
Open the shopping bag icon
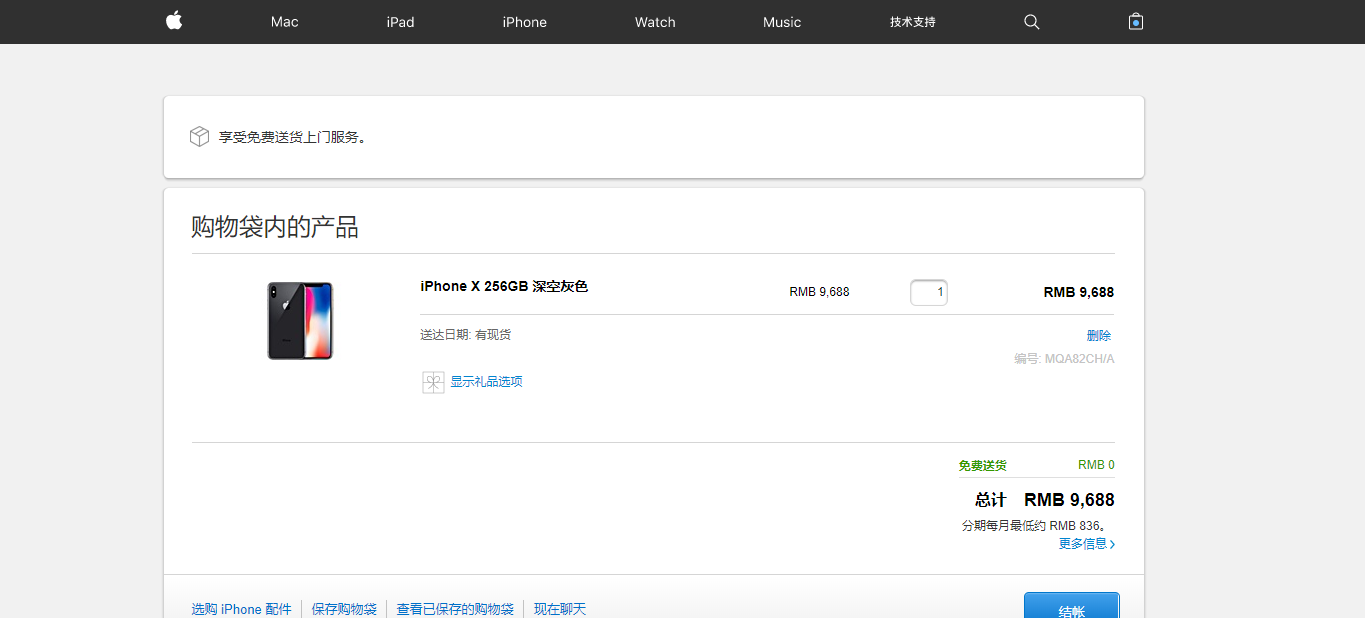click(1136, 21)
